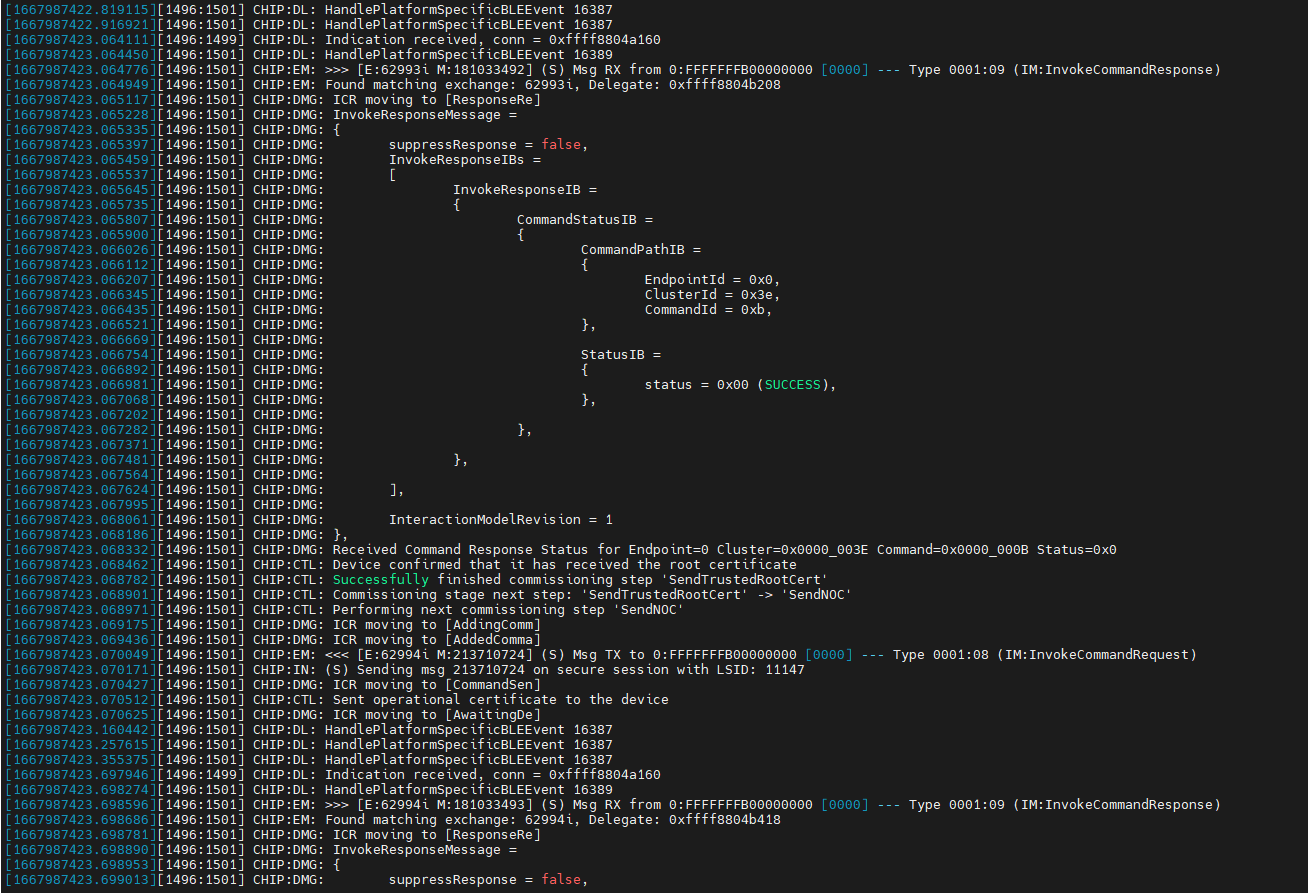
Task: Click the 'CommandPathIB =' line
Action: [641, 249]
